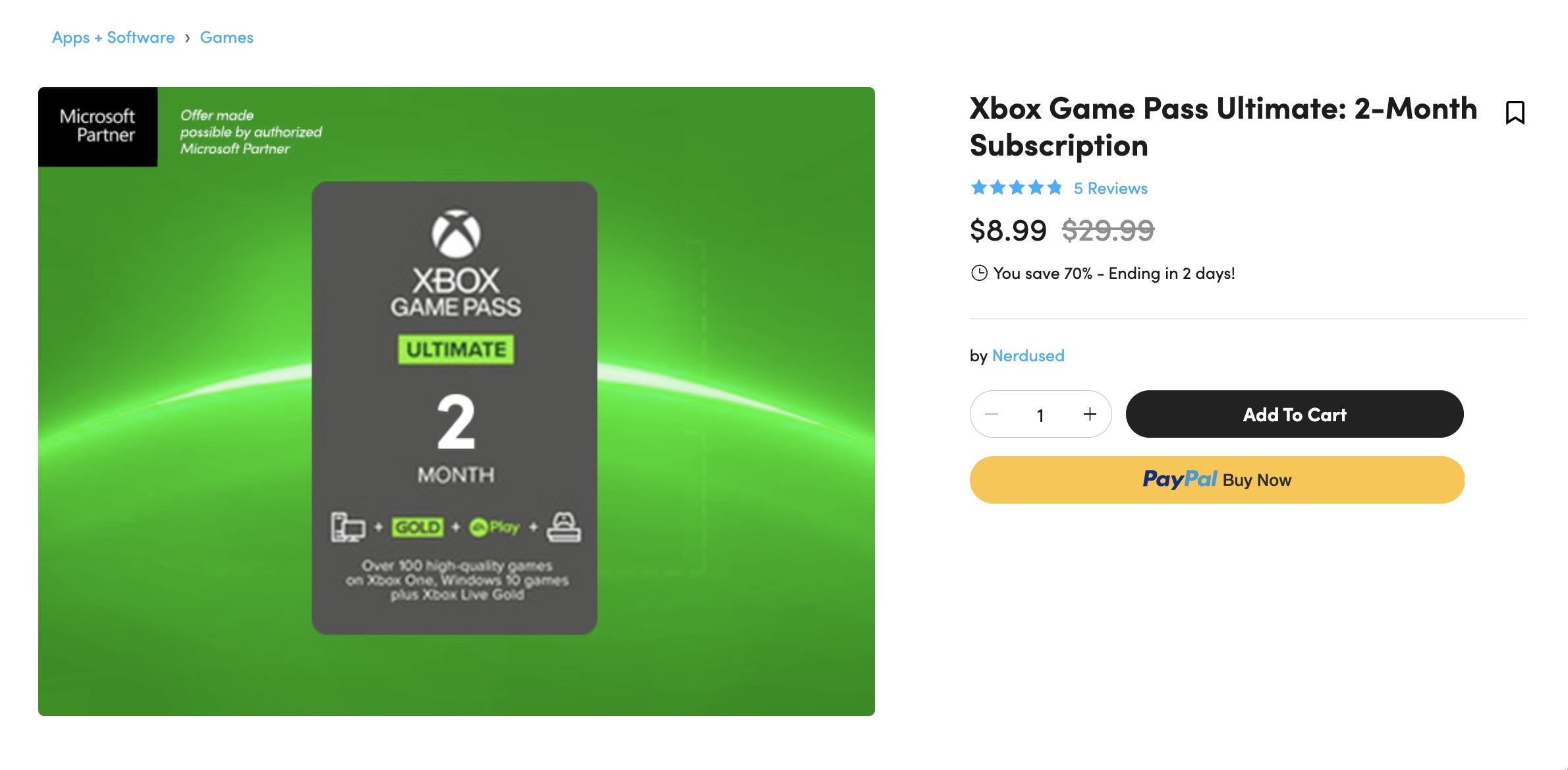Click the clock icon beside the savings message

coord(981,274)
